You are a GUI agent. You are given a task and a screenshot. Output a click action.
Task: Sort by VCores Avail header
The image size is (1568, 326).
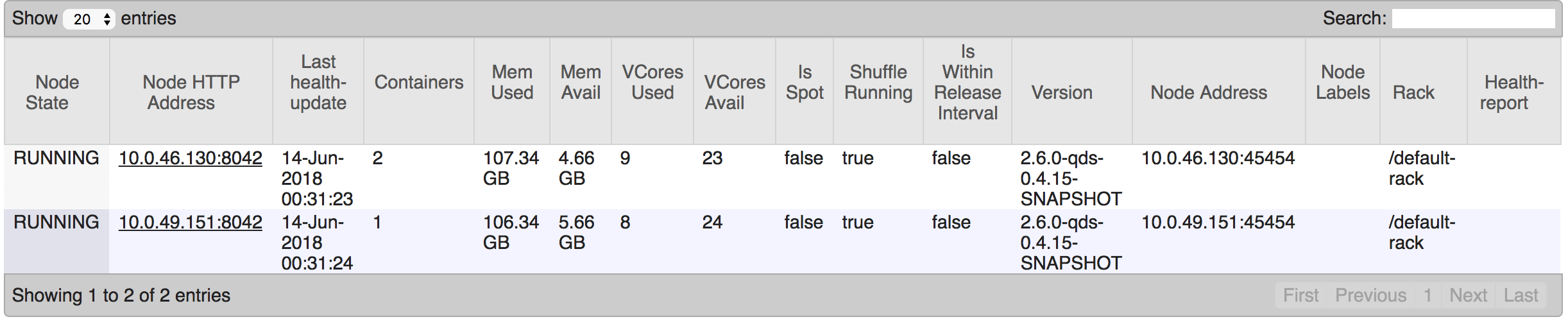click(735, 92)
